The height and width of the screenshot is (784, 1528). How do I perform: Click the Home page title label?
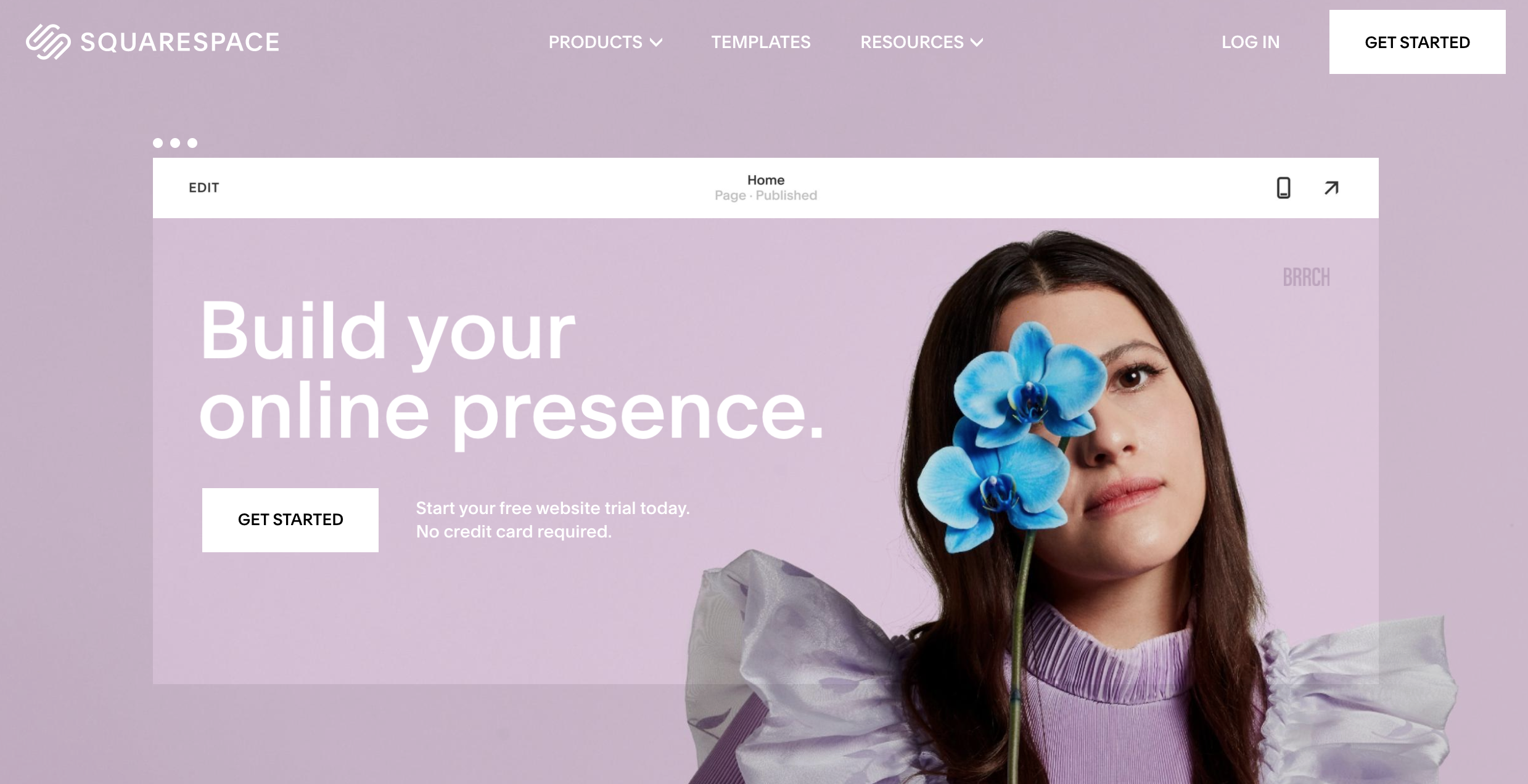click(766, 180)
